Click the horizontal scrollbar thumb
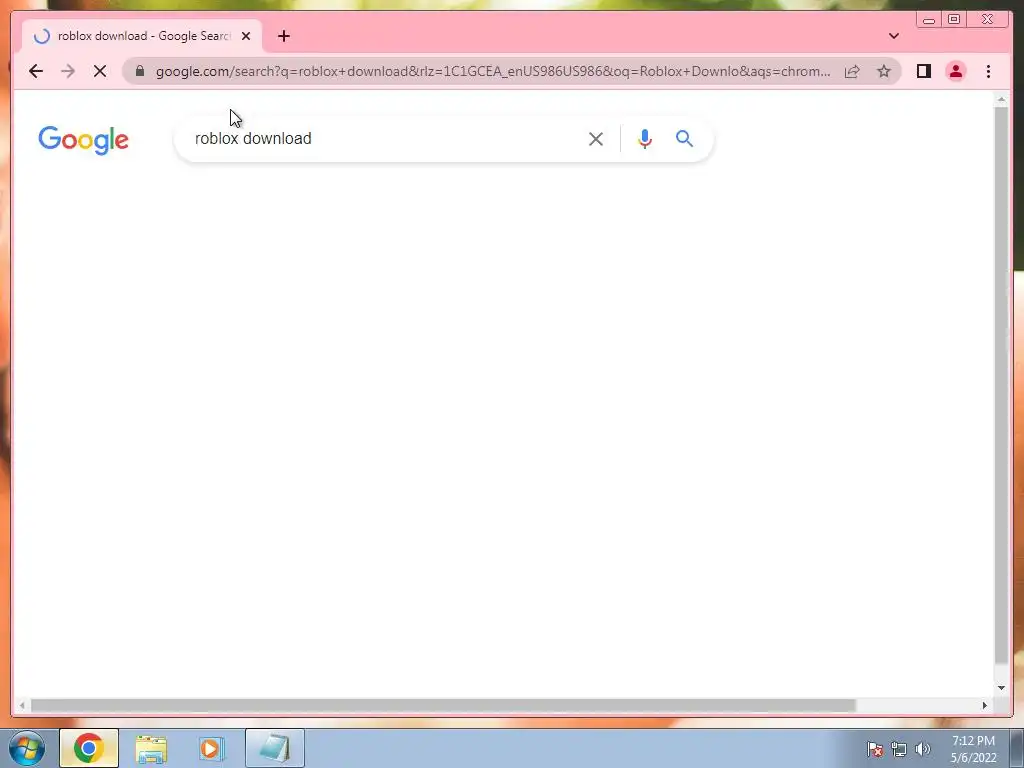This screenshot has height=768, width=1024. pos(443,705)
